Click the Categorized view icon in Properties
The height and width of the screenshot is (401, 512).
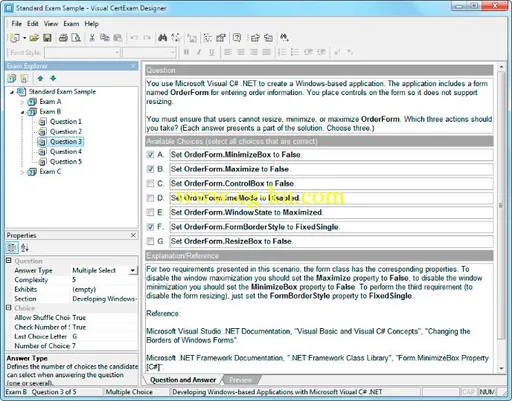[12, 248]
